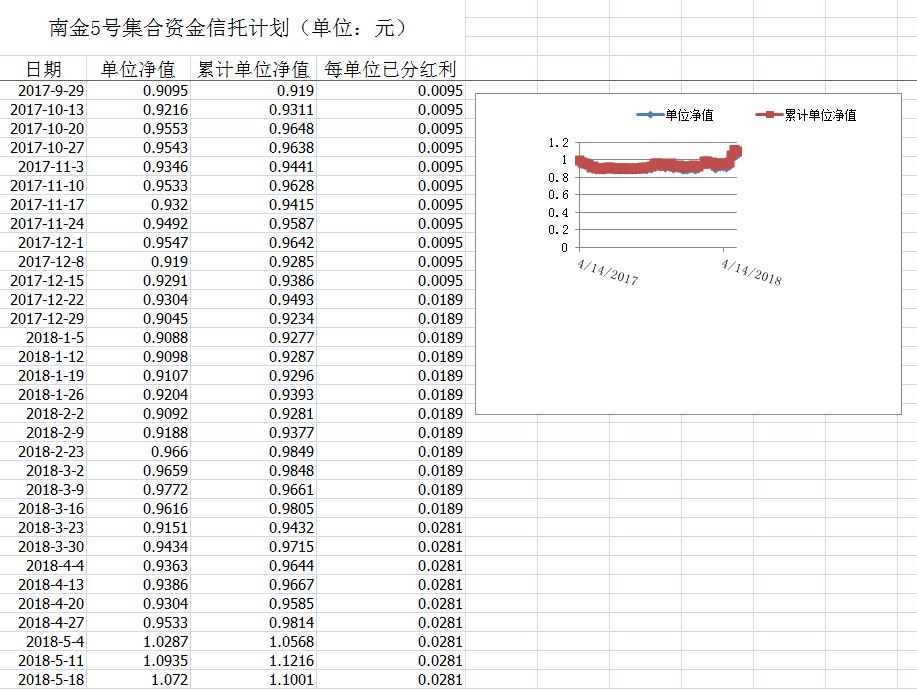917x689 pixels.
Task: Select the 1.2 value on chart's vertical axis
Action: coord(558,143)
